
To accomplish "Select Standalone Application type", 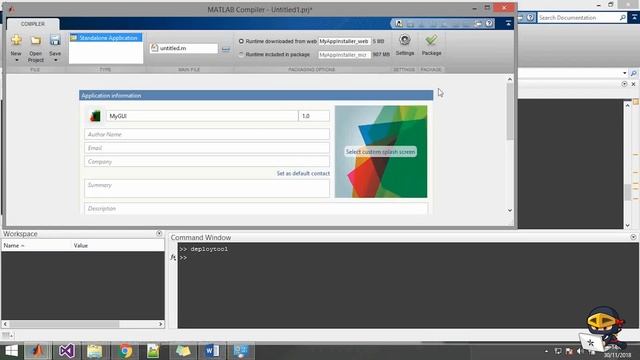I will [x=106, y=38].
